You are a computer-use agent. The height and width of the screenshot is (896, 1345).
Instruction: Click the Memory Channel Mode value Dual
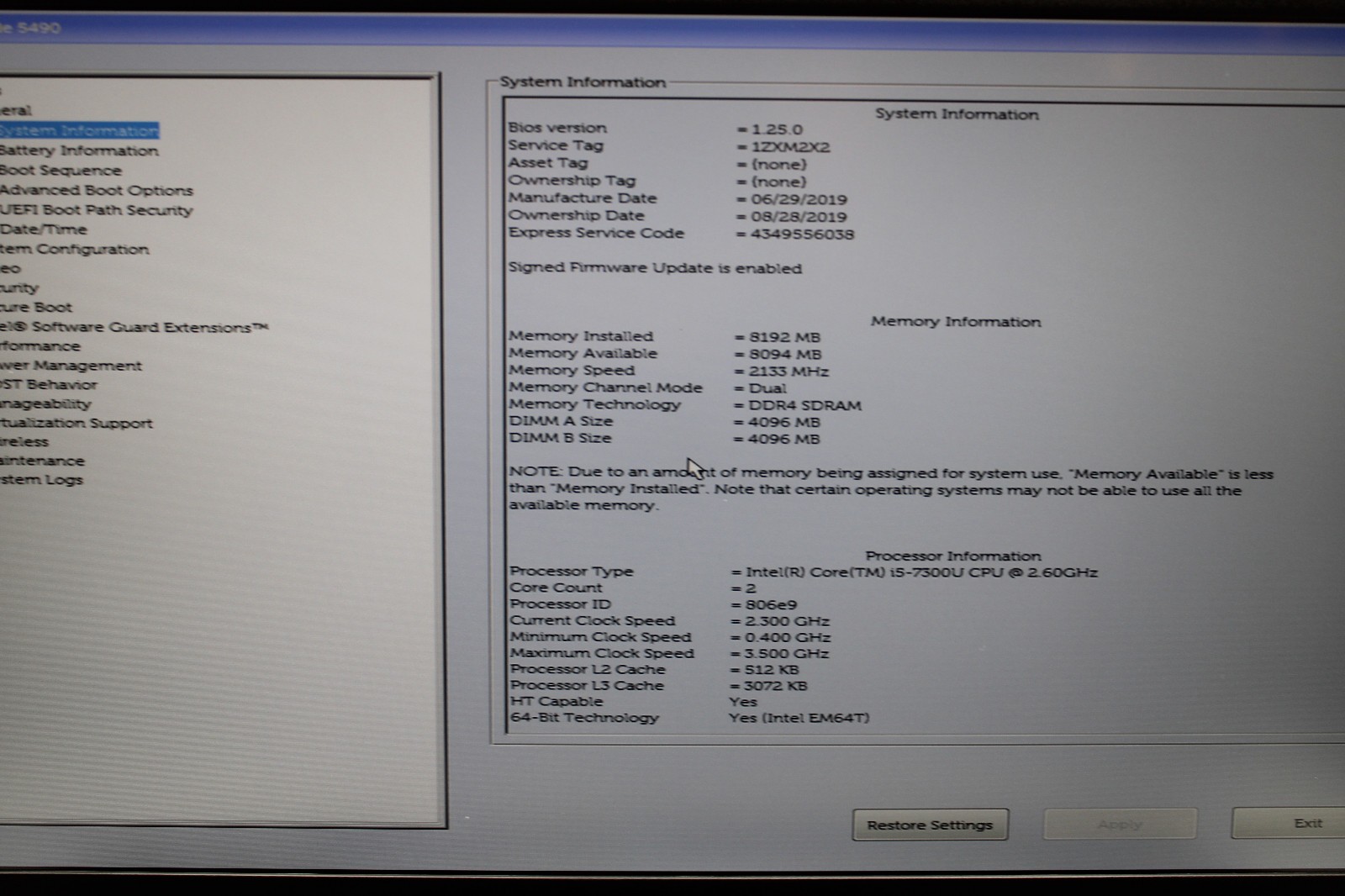[x=767, y=388]
